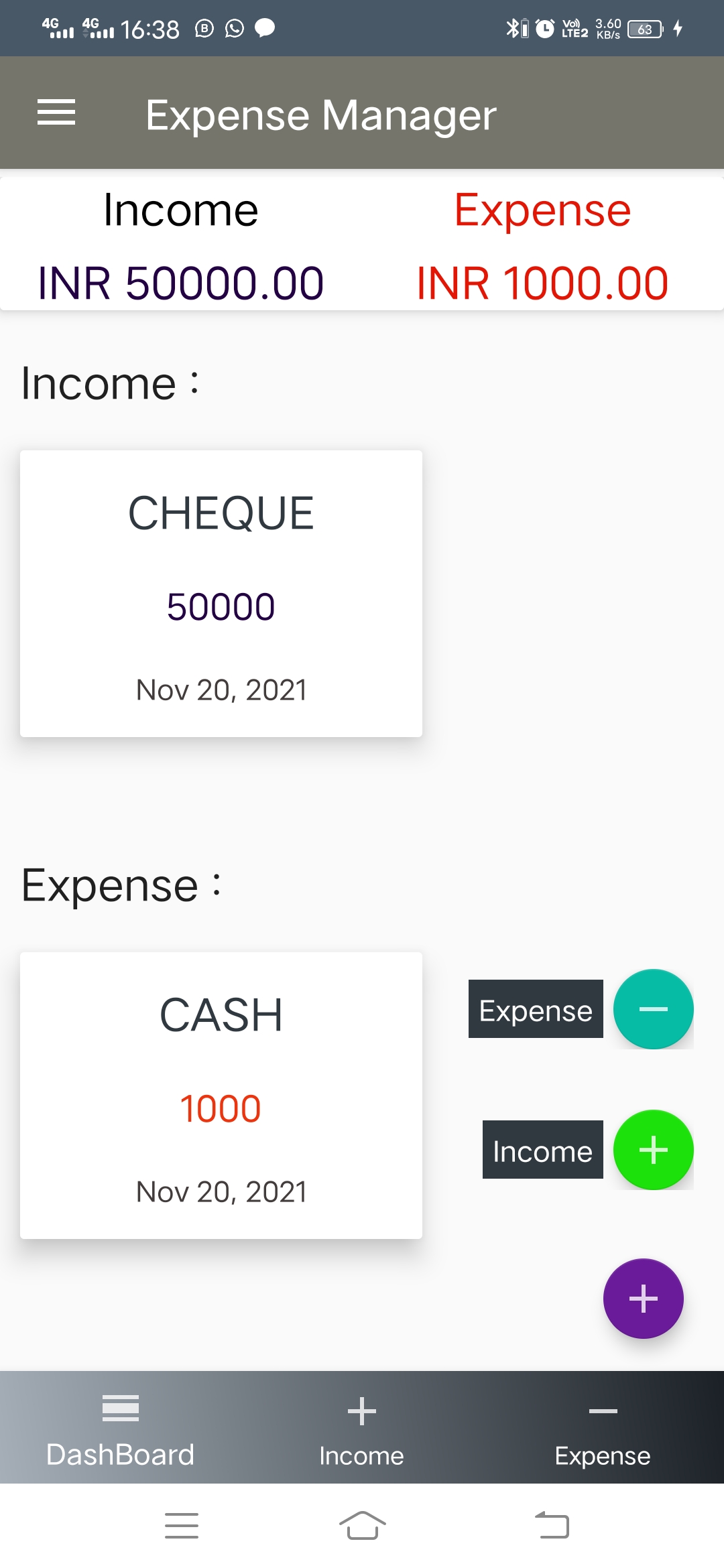Switch to the Income bottom tab

pos(362,1429)
